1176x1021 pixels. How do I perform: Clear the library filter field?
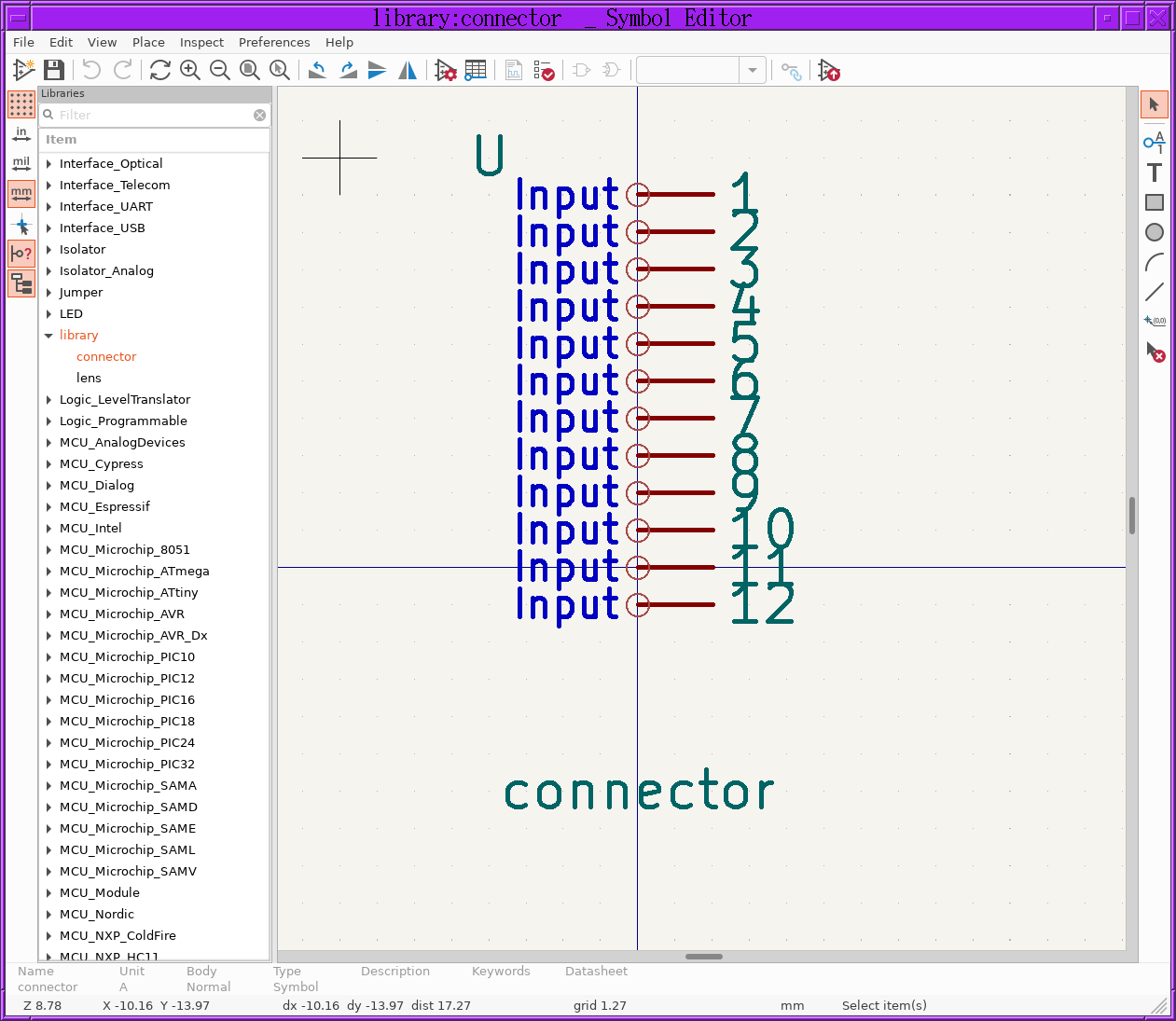pyautogui.click(x=259, y=114)
